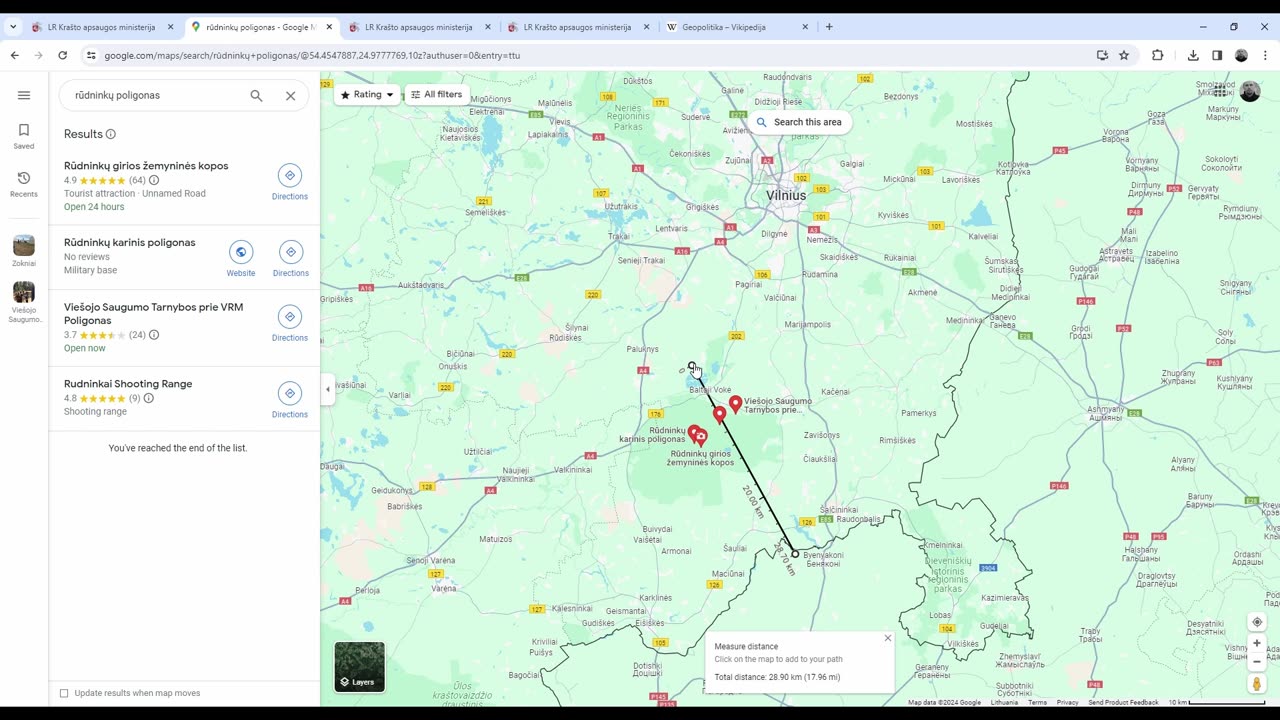Click the Vilnius city label on map

pos(786,195)
